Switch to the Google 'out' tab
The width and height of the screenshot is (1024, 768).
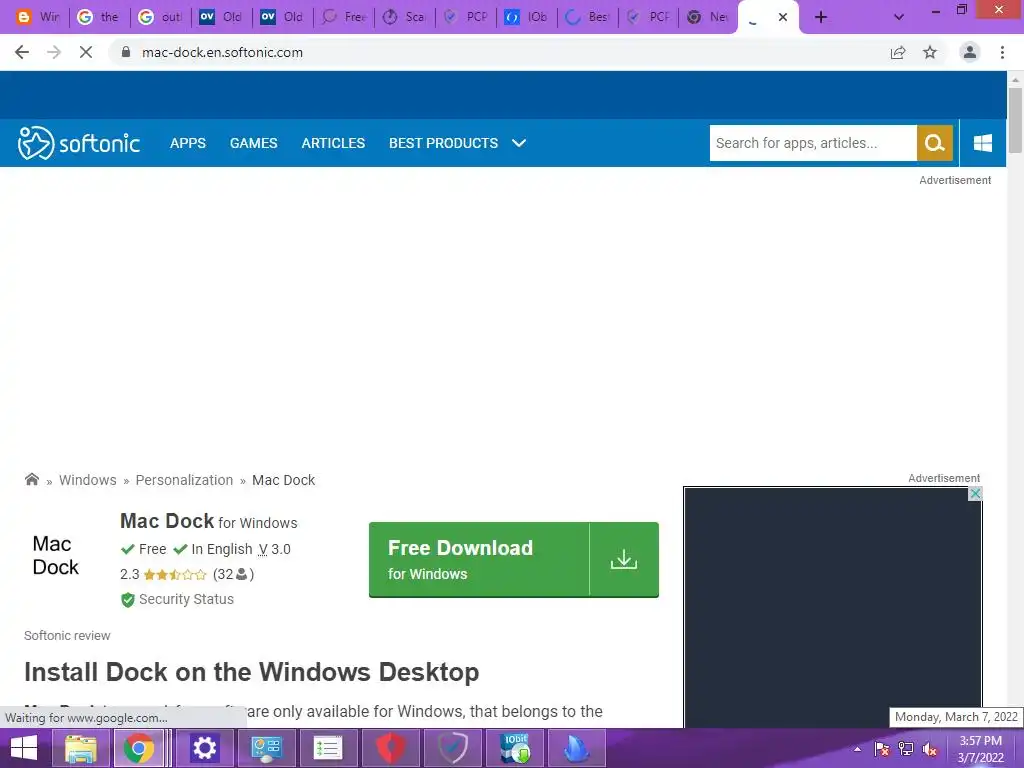click(x=161, y=17)
